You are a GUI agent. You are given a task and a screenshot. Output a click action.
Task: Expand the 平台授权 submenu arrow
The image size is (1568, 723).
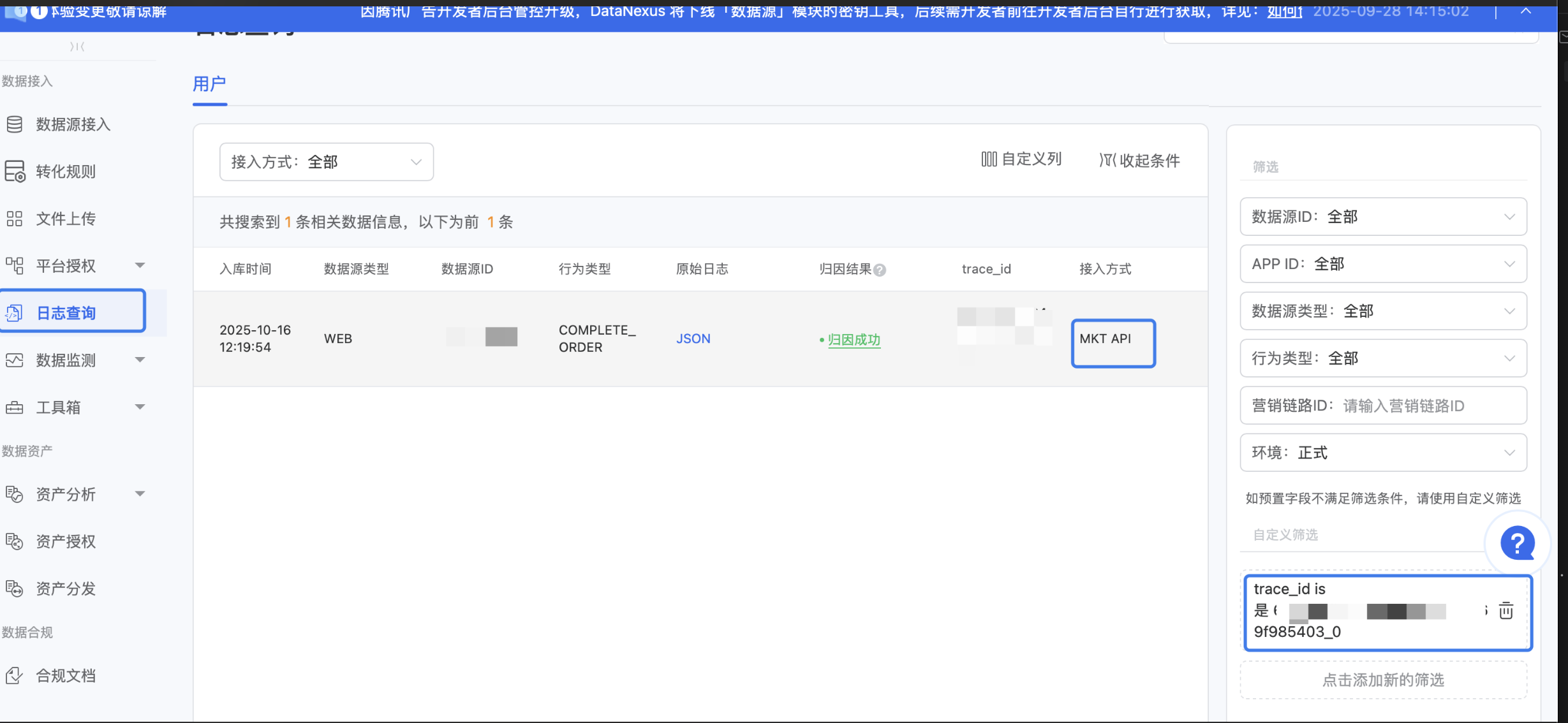140,265
